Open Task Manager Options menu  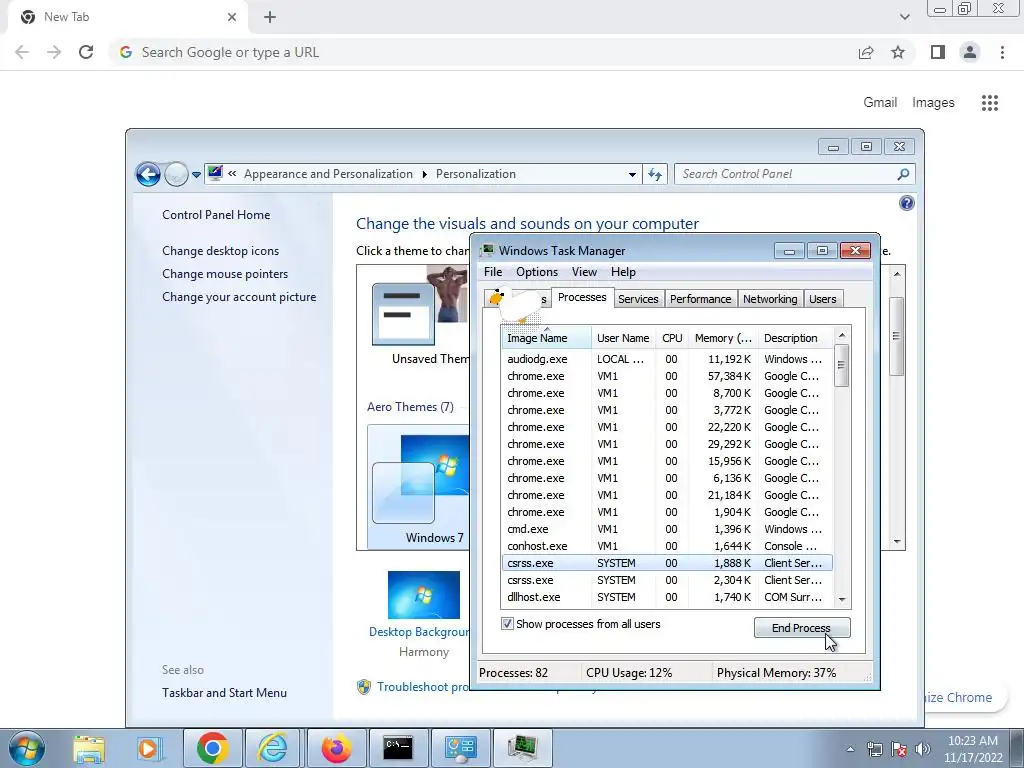537,272
